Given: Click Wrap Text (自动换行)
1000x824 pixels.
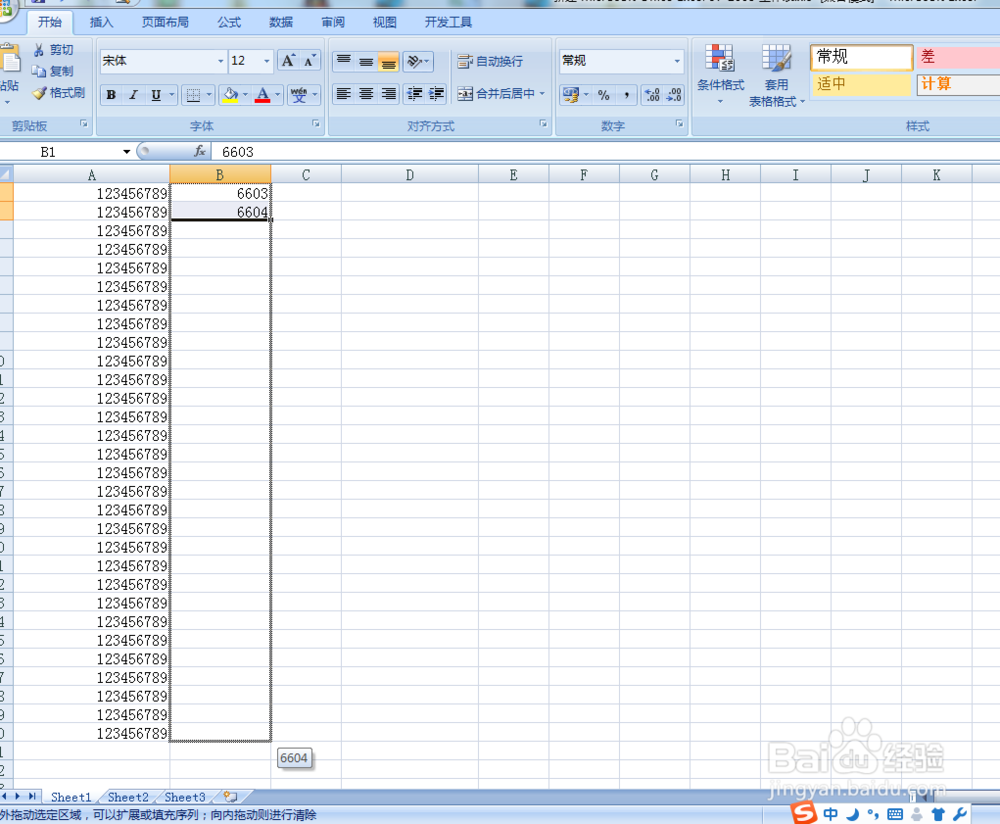Looking at the screenshot, I should [x=490, y=61].
